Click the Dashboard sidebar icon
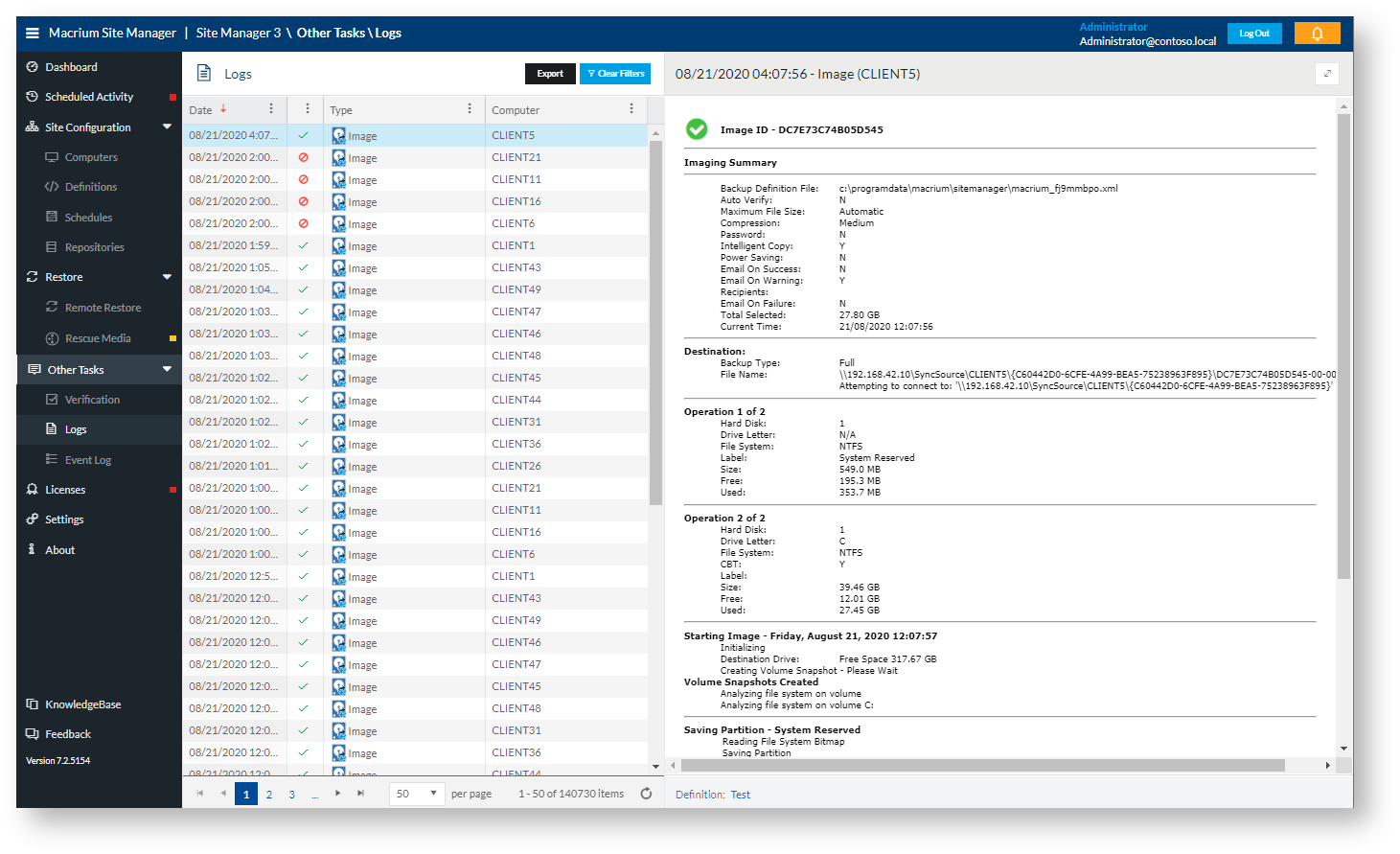This screenshot has height=854, width=1400. point(33,67)
